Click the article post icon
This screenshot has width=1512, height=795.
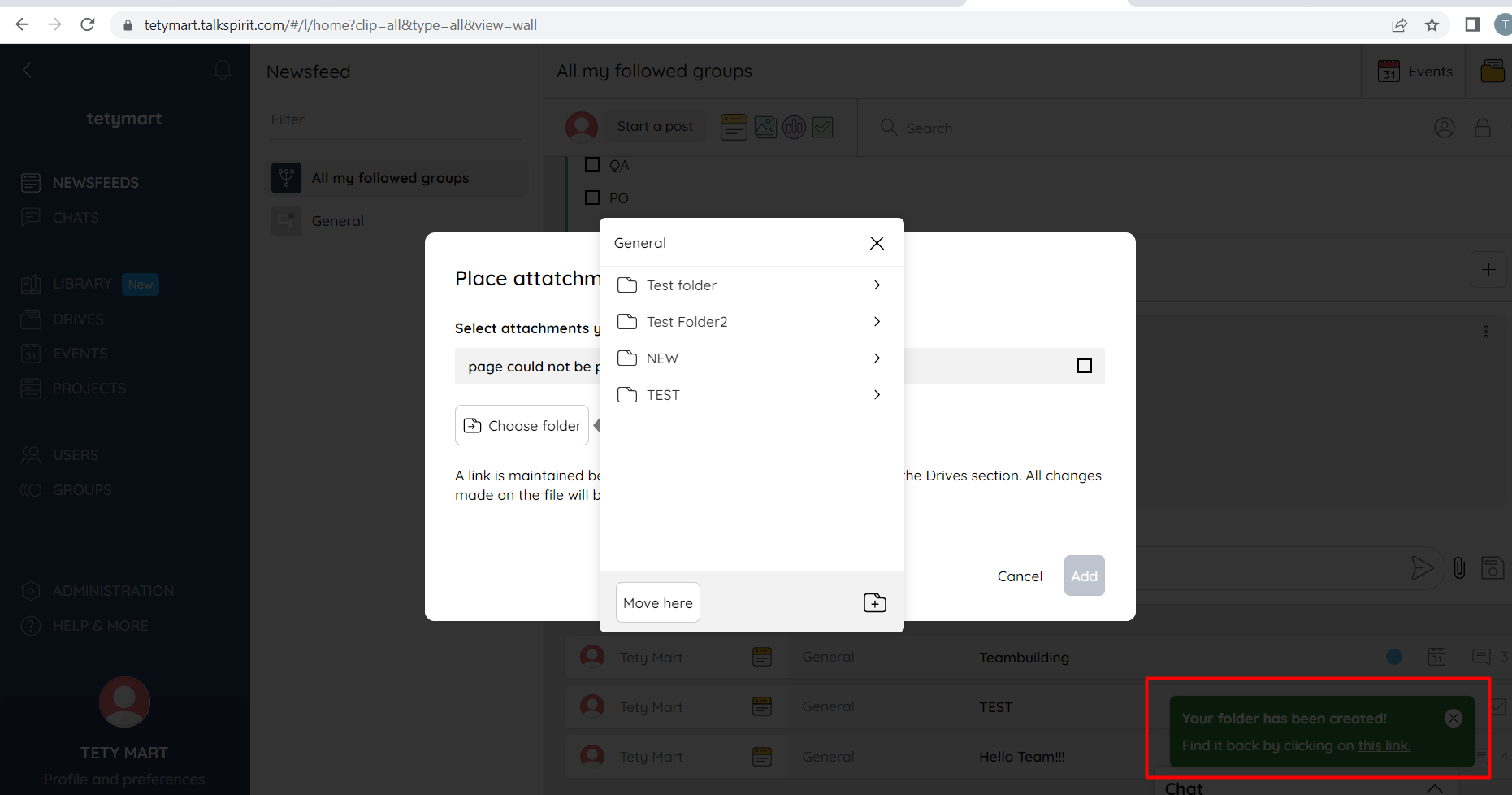coord(734,127)
